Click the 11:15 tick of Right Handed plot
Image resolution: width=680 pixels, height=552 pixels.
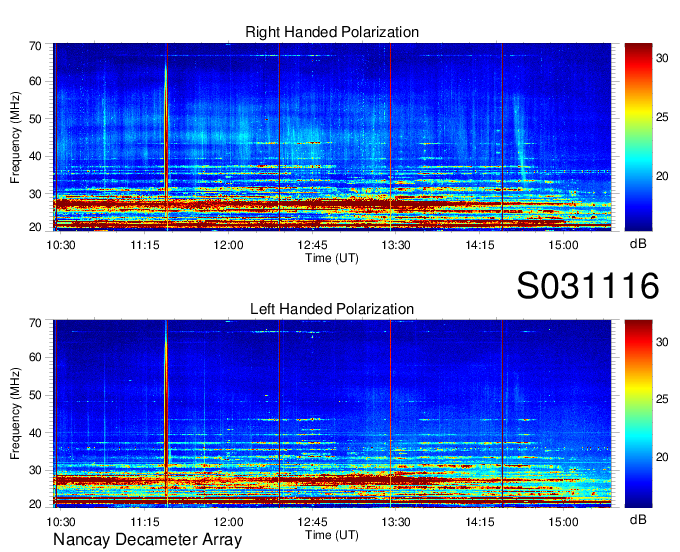(145, 245)
